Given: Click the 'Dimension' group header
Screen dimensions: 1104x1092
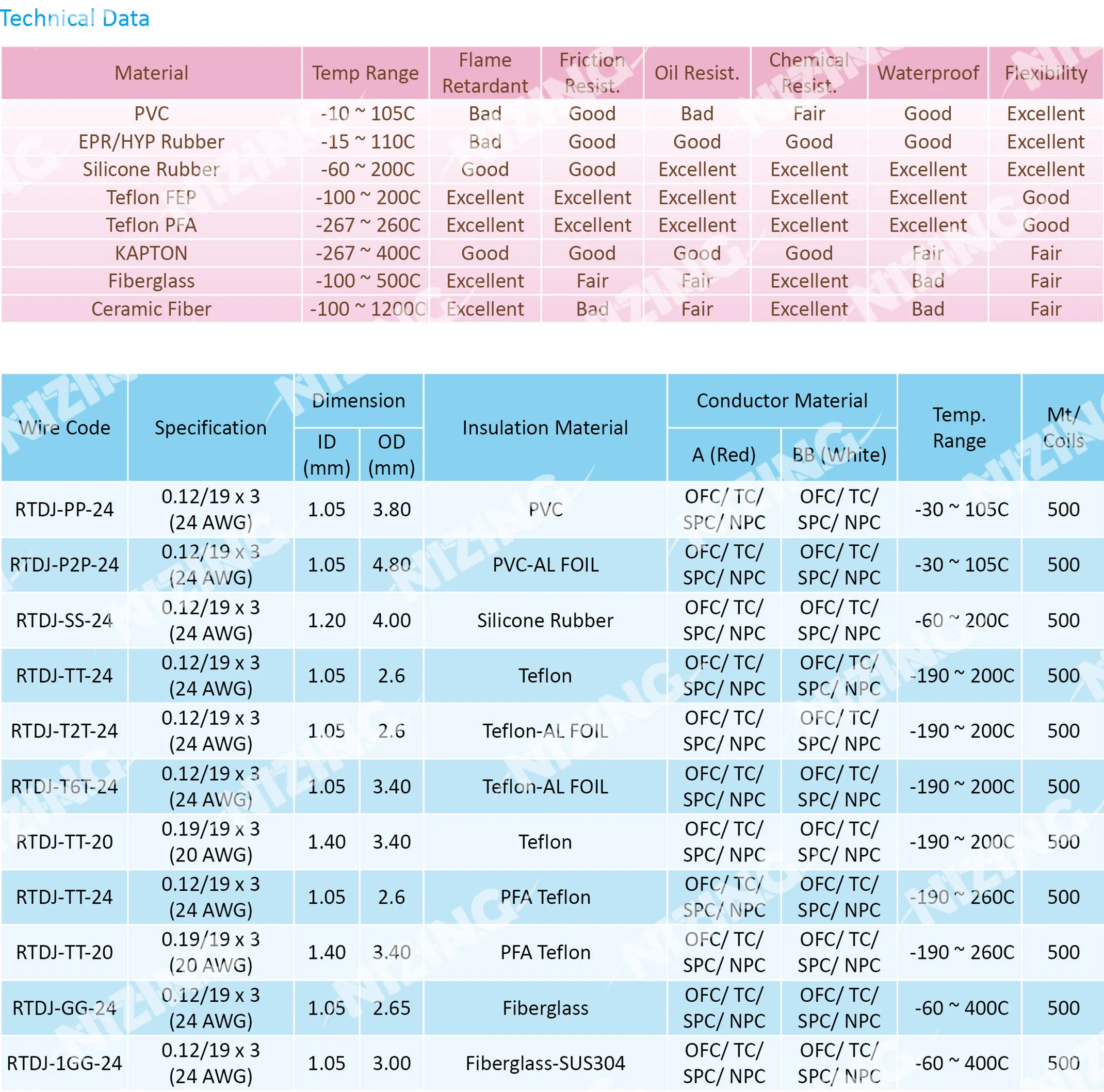Looking at the screenshot, I should [x=359, y=401].
